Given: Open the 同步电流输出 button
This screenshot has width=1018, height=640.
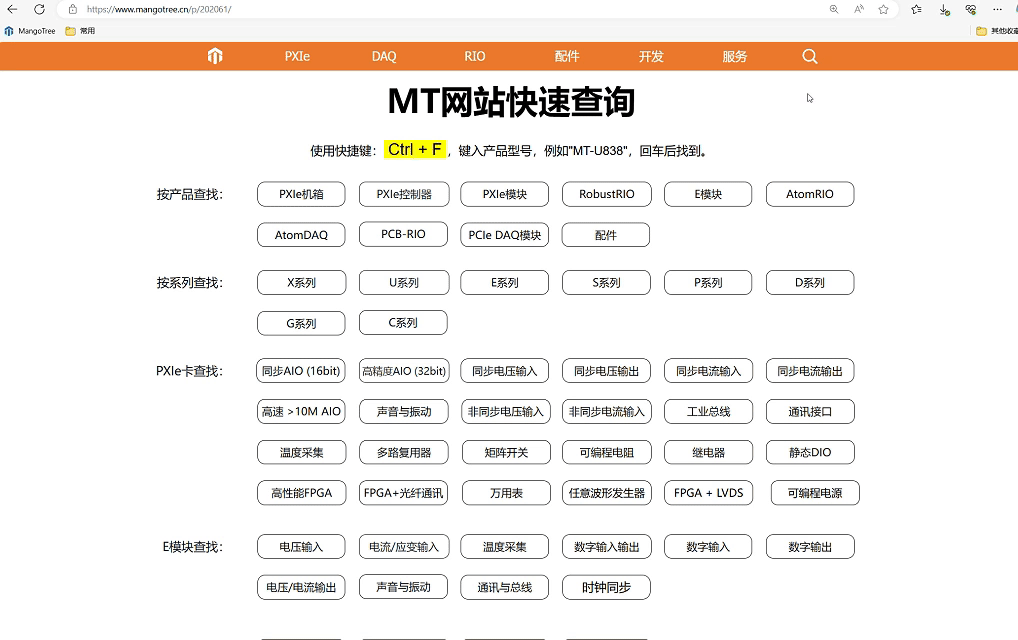Looking at the screenshot, I should pyautogui.click(x=810, y=371).
